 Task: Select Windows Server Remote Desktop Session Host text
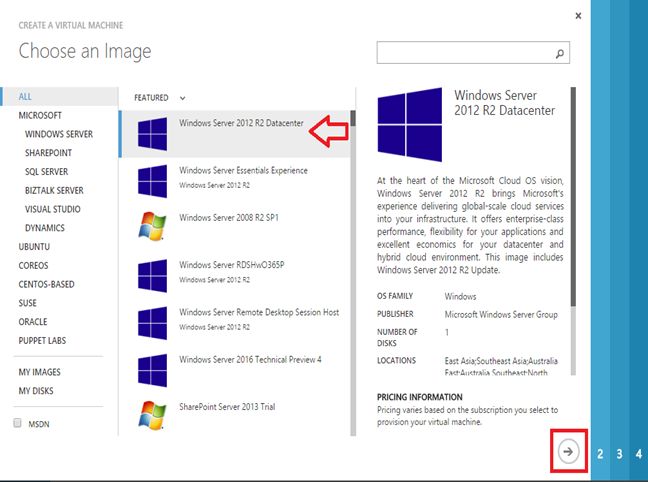259,312
